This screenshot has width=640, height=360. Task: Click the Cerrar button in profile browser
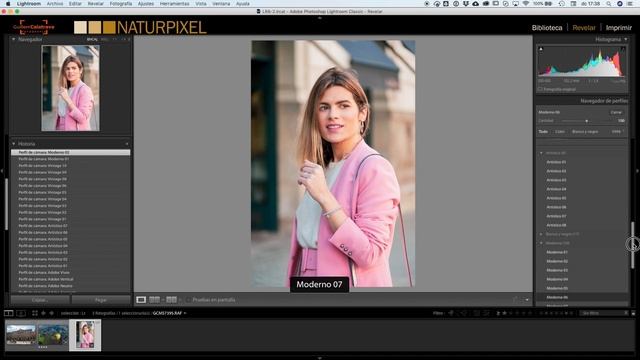[x=616, y=112]
